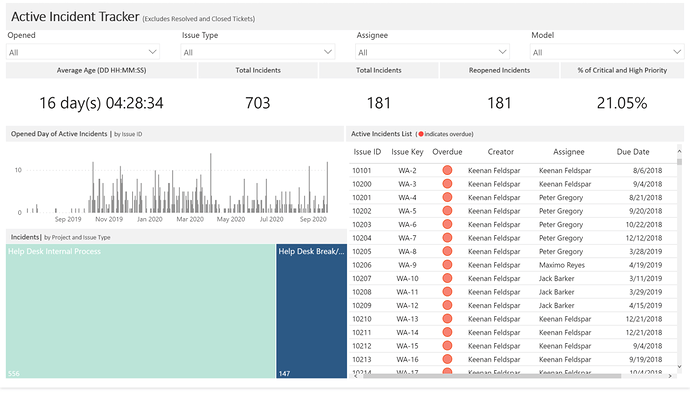690x393 pixels.
Task: Click overdue indicator for issue 10203
Action: [x=447, y=224]
